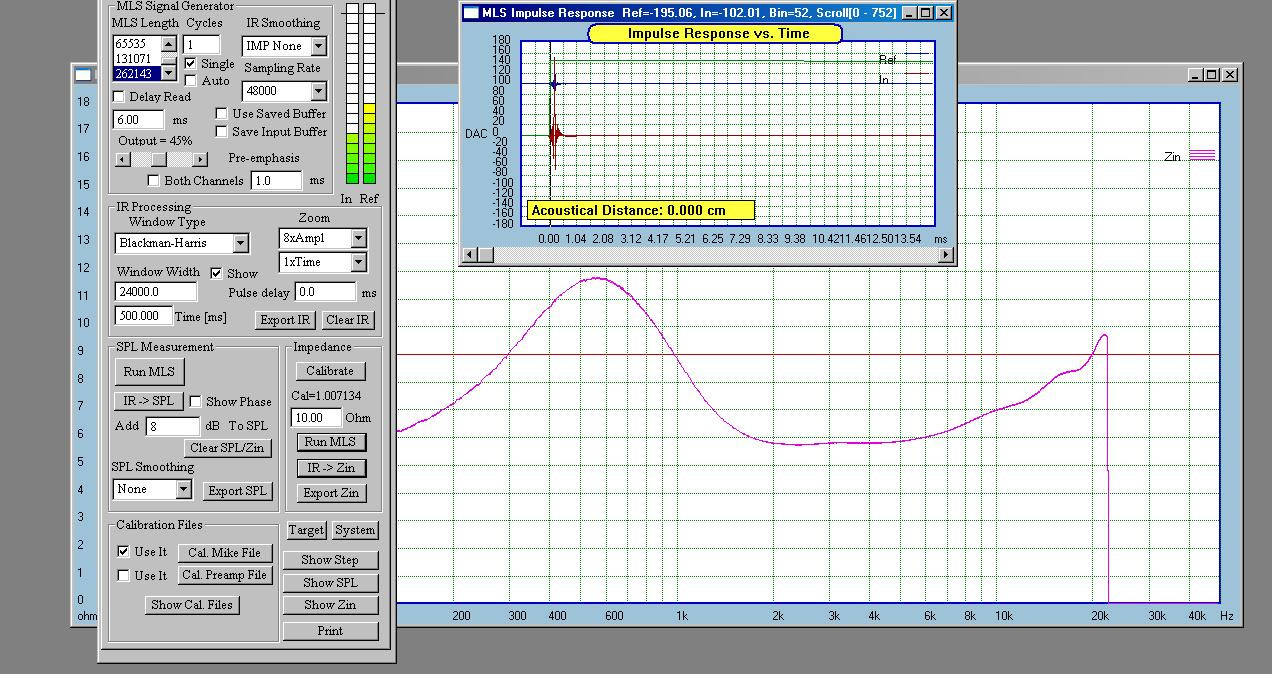Click the Print button
Image resolution: width=1272 pixels, height=674 pixels.
pyautogui.click(x=330, y=631)
